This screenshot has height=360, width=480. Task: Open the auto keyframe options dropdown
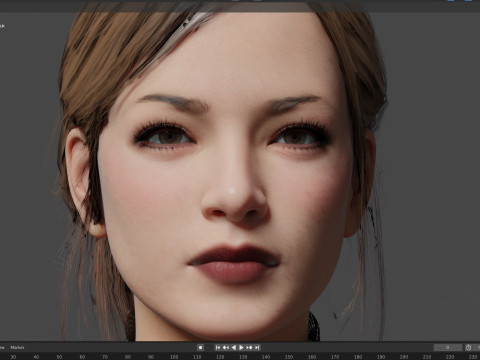(208, 347)
